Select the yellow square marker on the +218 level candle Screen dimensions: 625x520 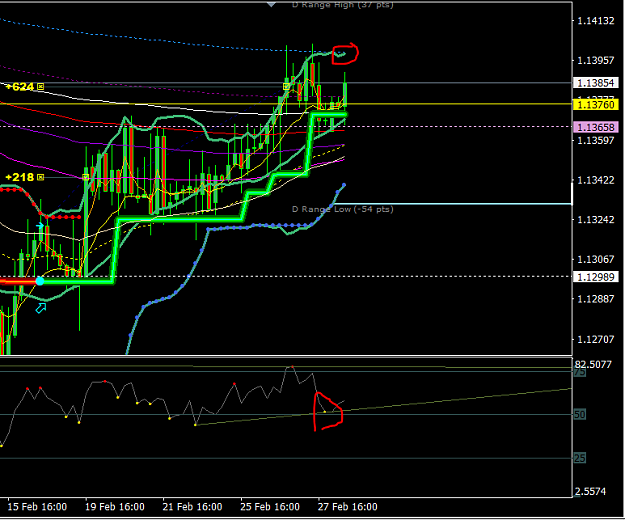[86, 177]
